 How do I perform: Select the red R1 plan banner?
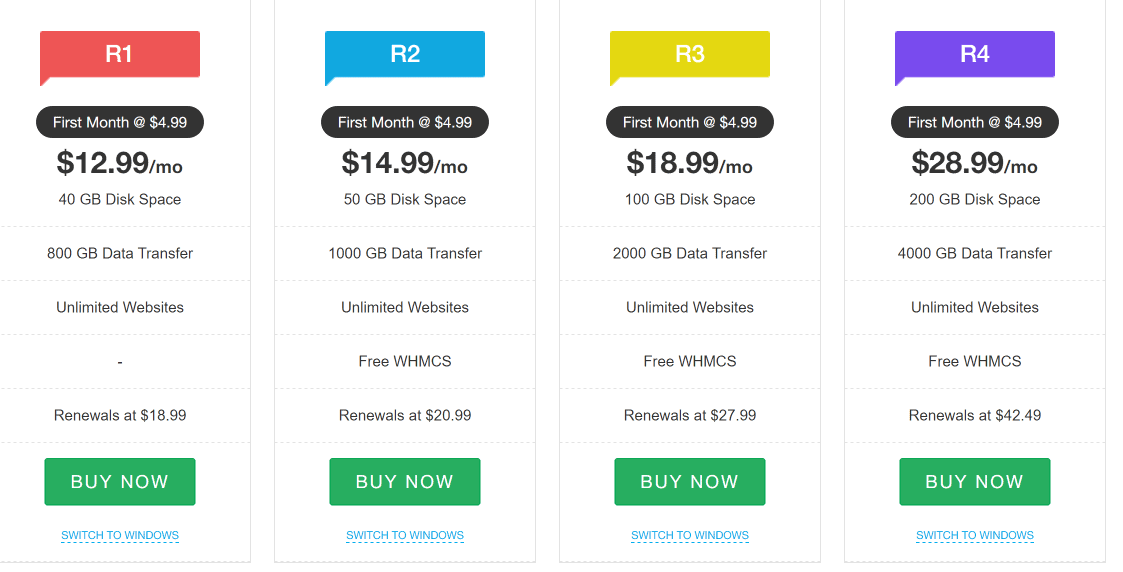(x=120, y=54)
